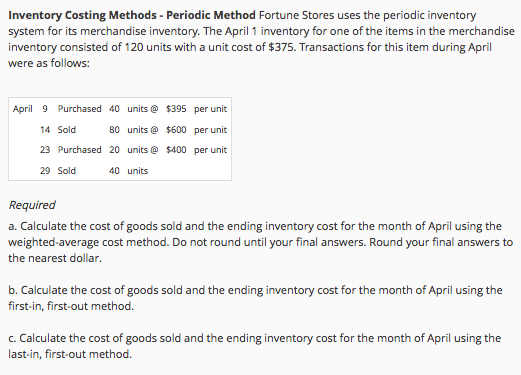Click 'Purchased' in the April 9 row
This screenshot has height=375, width=521.
(79, 109)
